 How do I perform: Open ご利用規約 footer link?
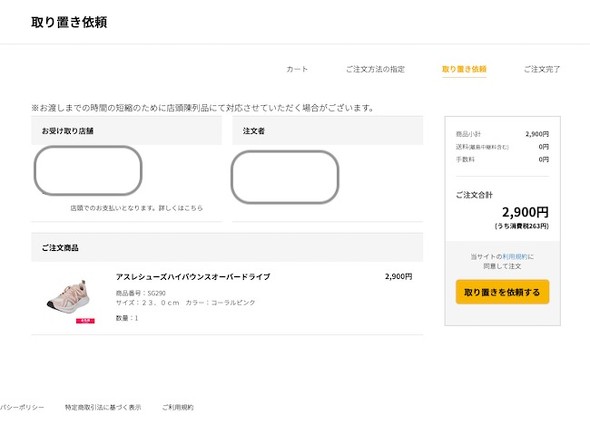[178, 407]
